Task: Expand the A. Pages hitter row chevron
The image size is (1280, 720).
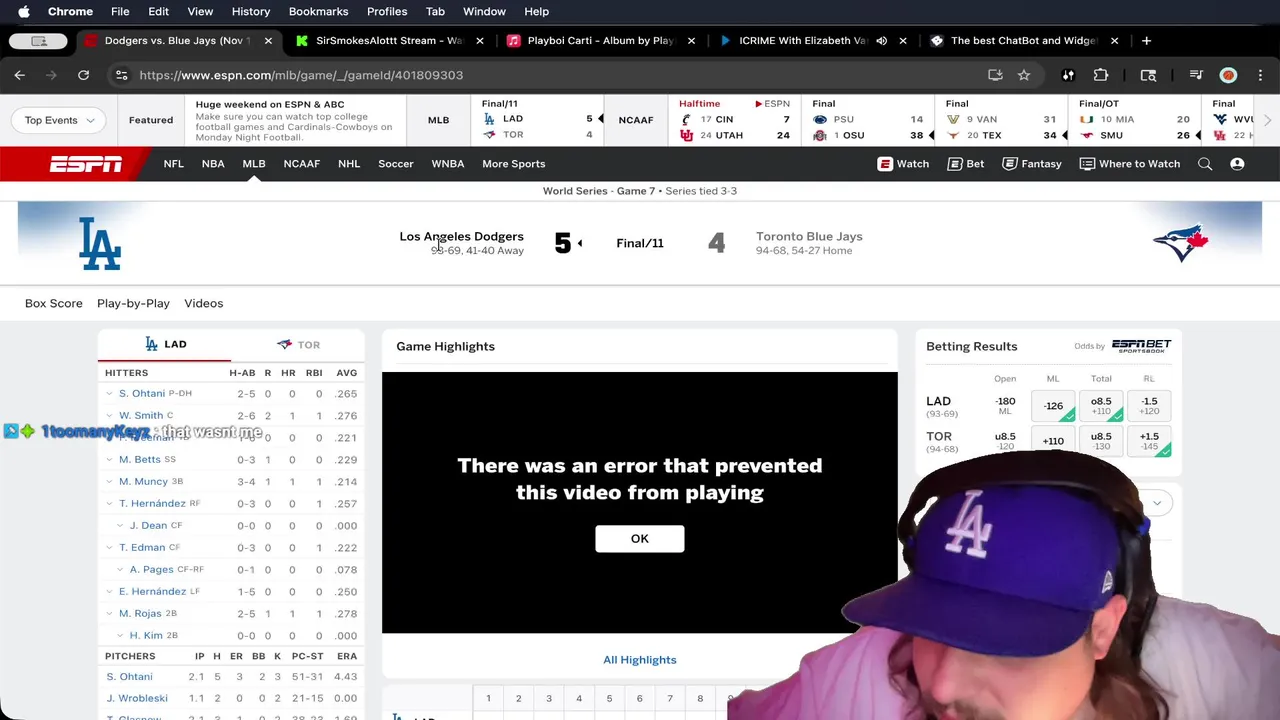Action: point(120,570)
